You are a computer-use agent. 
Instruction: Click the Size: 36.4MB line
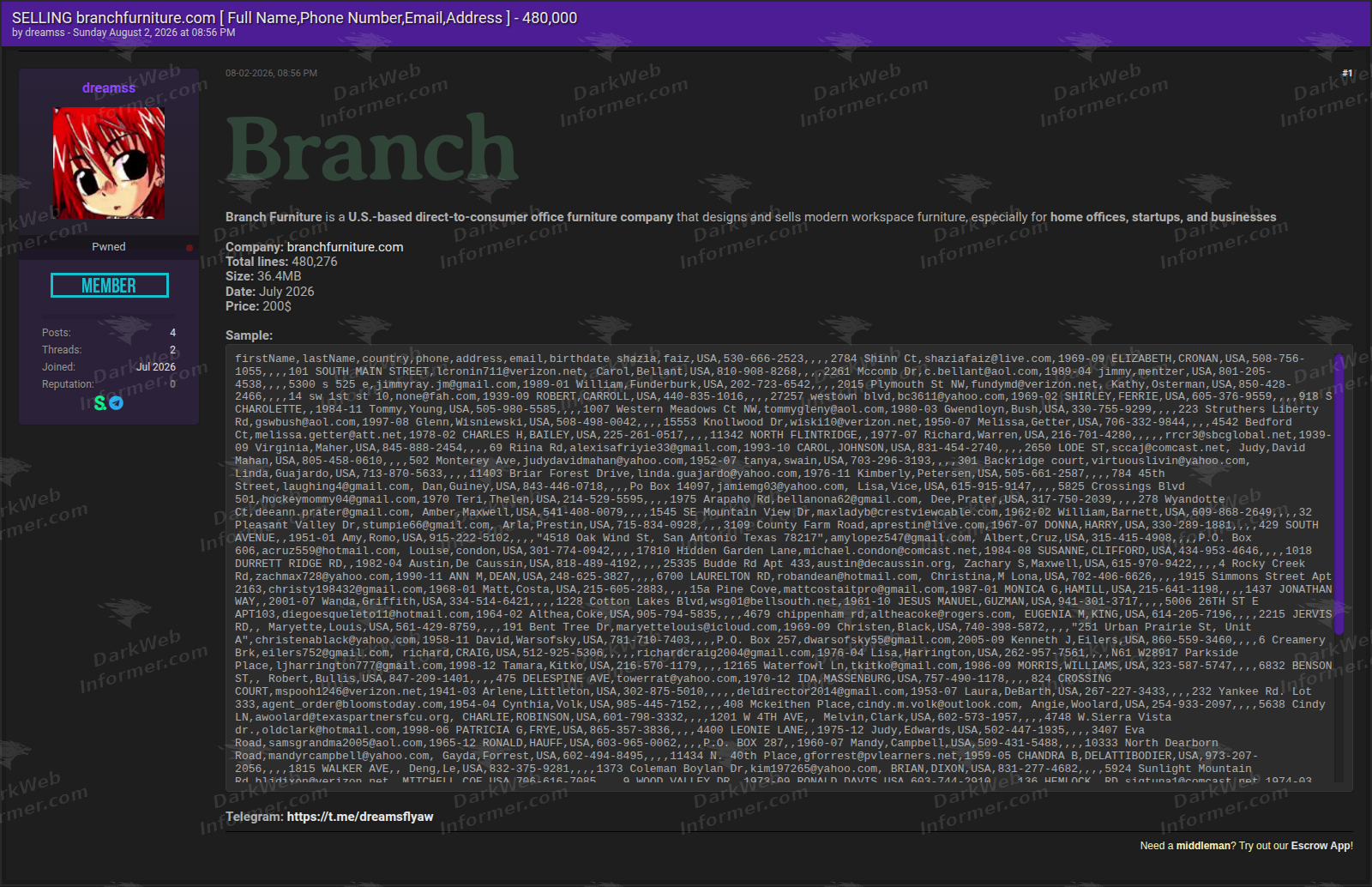click(x=263, y=276)
